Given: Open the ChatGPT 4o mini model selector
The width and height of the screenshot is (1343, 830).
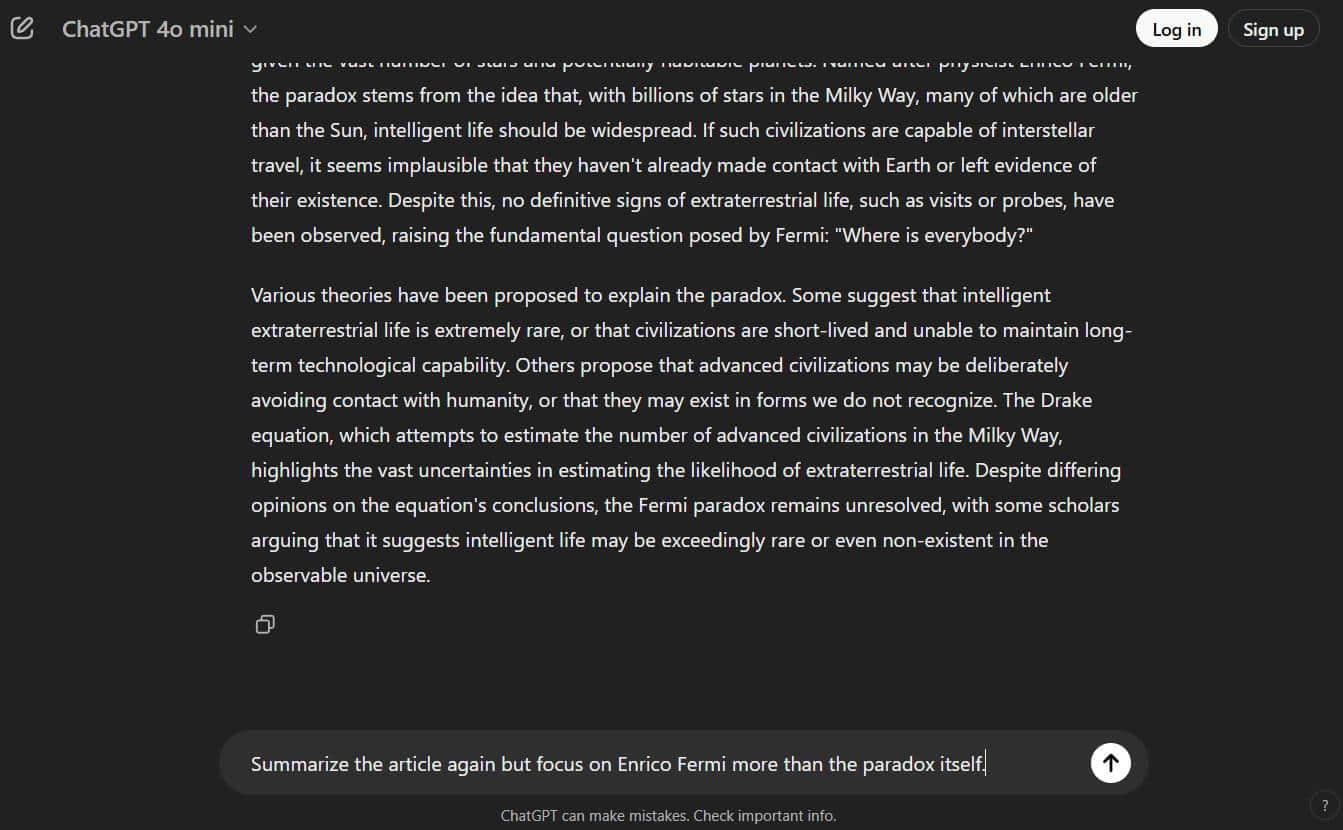Looking at the screenshot, I should pos(159,29).
